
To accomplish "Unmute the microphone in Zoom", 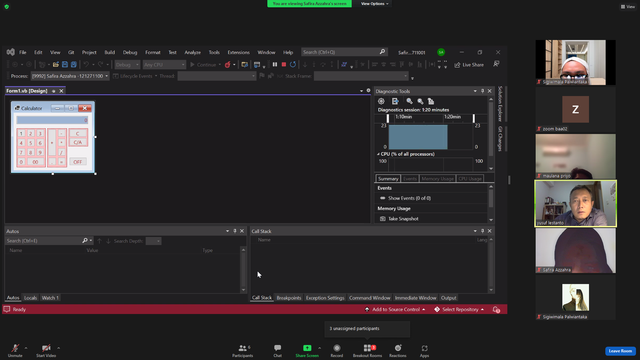I will tap(15, 350).
